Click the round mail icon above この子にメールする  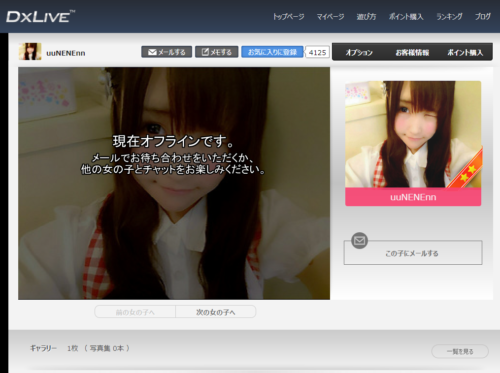[359, 240]
